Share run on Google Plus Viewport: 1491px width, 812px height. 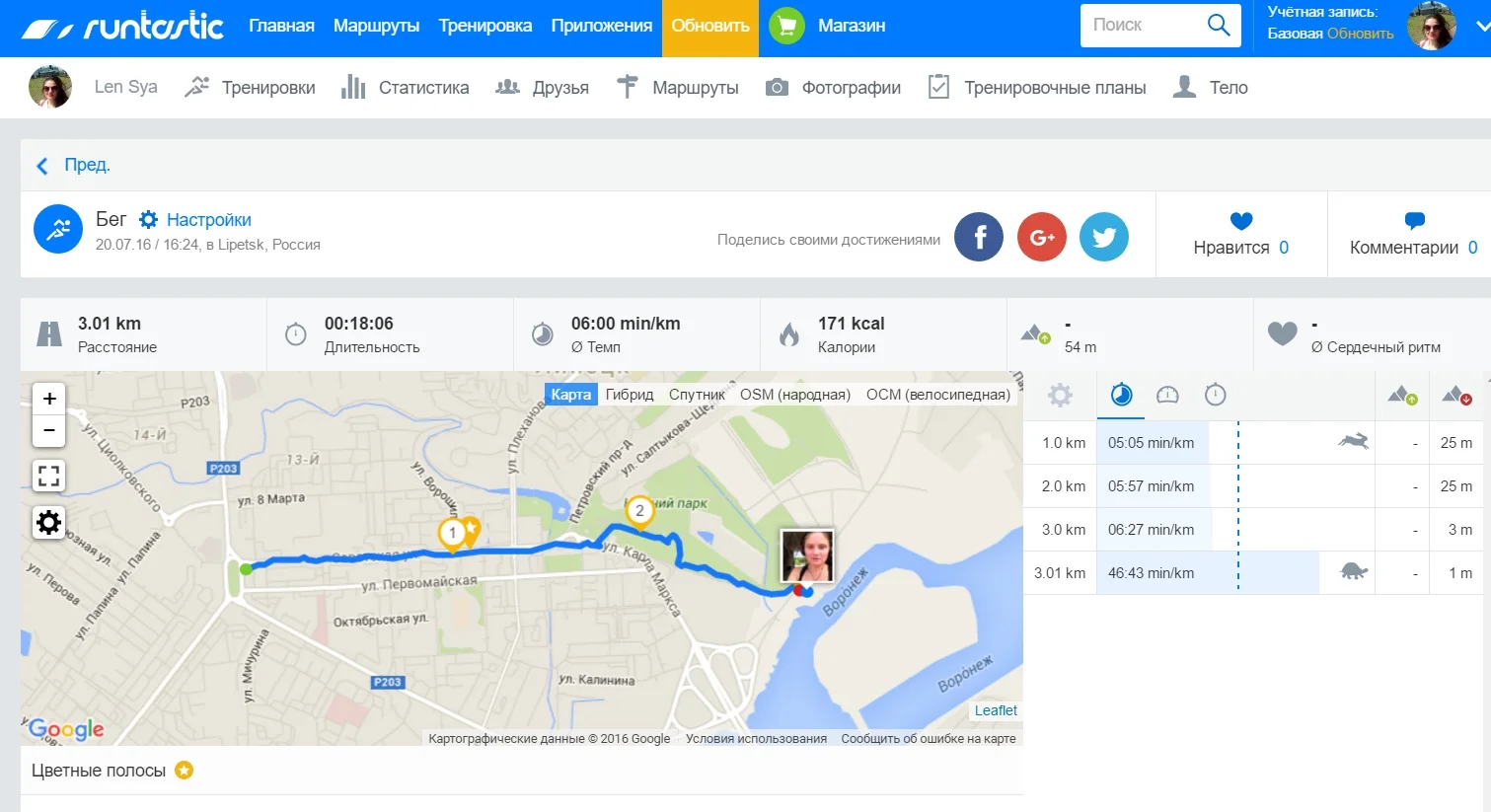point(1042,237)
